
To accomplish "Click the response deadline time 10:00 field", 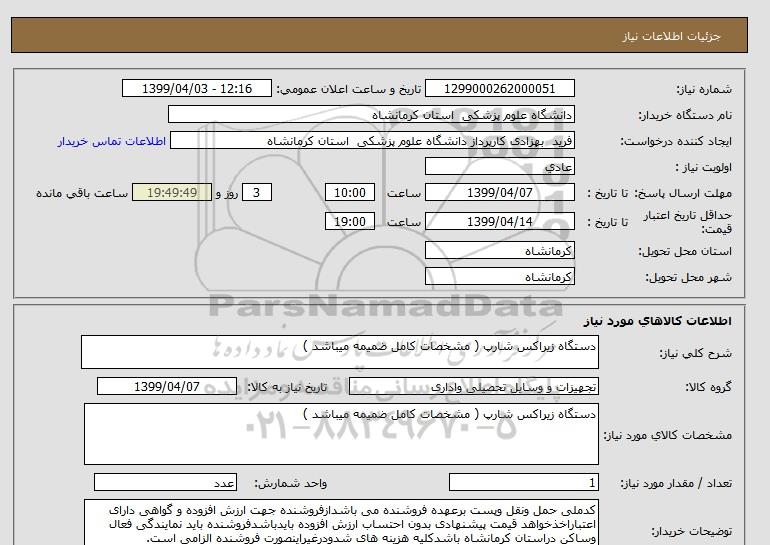I will [350, 192].
